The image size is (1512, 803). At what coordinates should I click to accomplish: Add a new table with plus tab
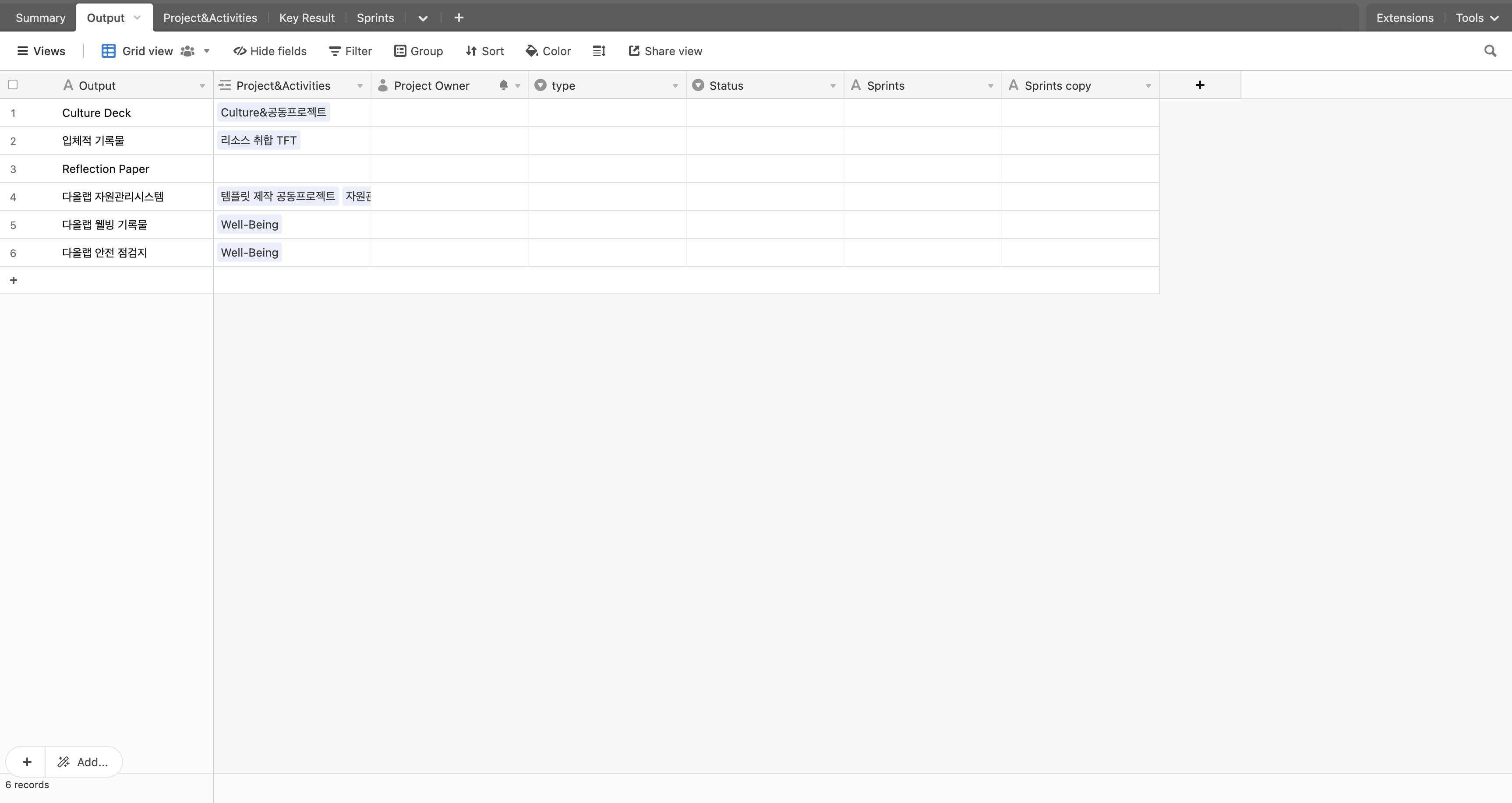459,18
